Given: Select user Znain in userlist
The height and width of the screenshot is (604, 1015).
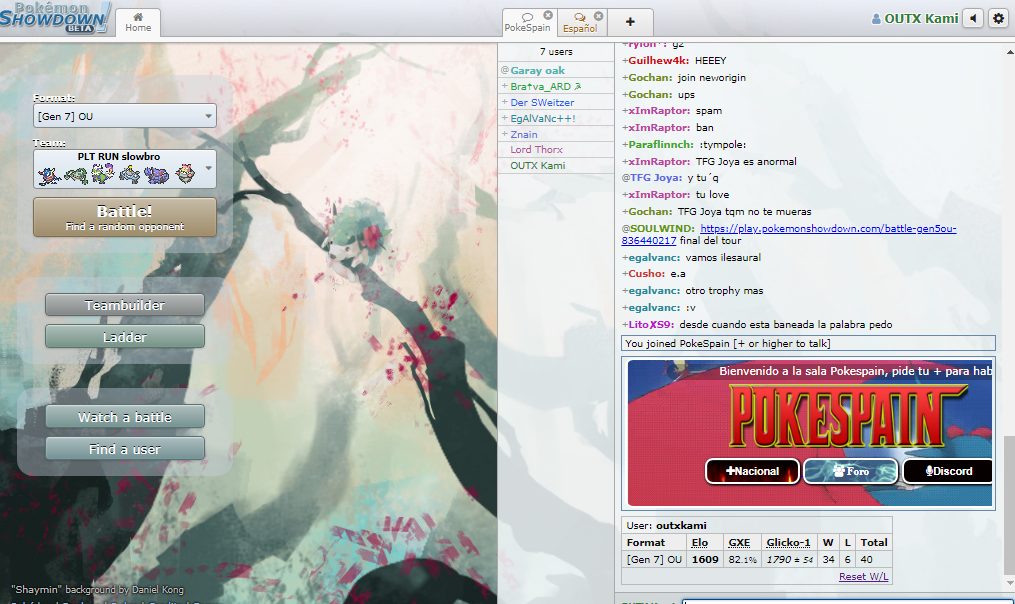Looking at the screenshot, I should [x=556, y=134].
